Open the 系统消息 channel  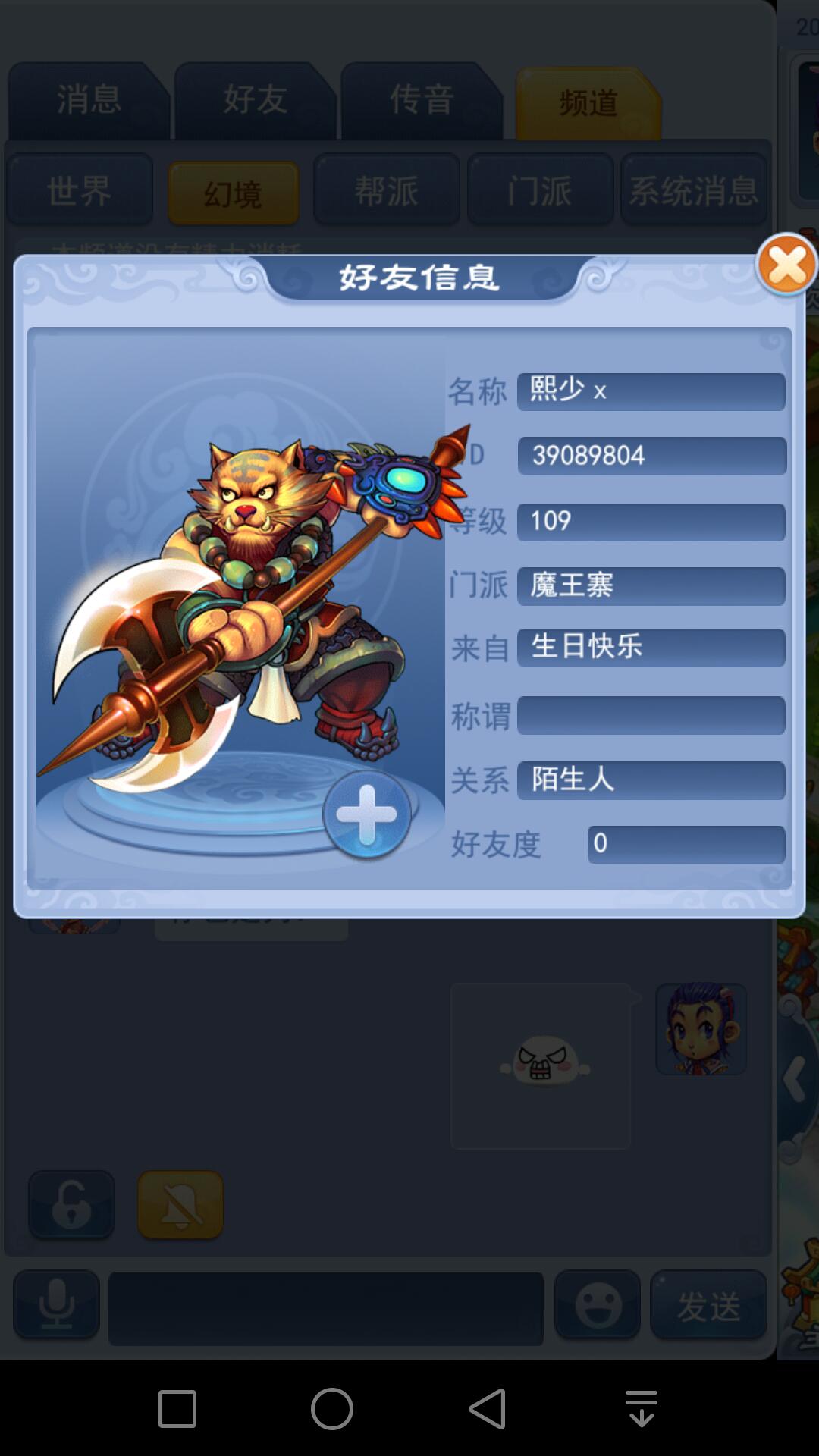point(694,190)
